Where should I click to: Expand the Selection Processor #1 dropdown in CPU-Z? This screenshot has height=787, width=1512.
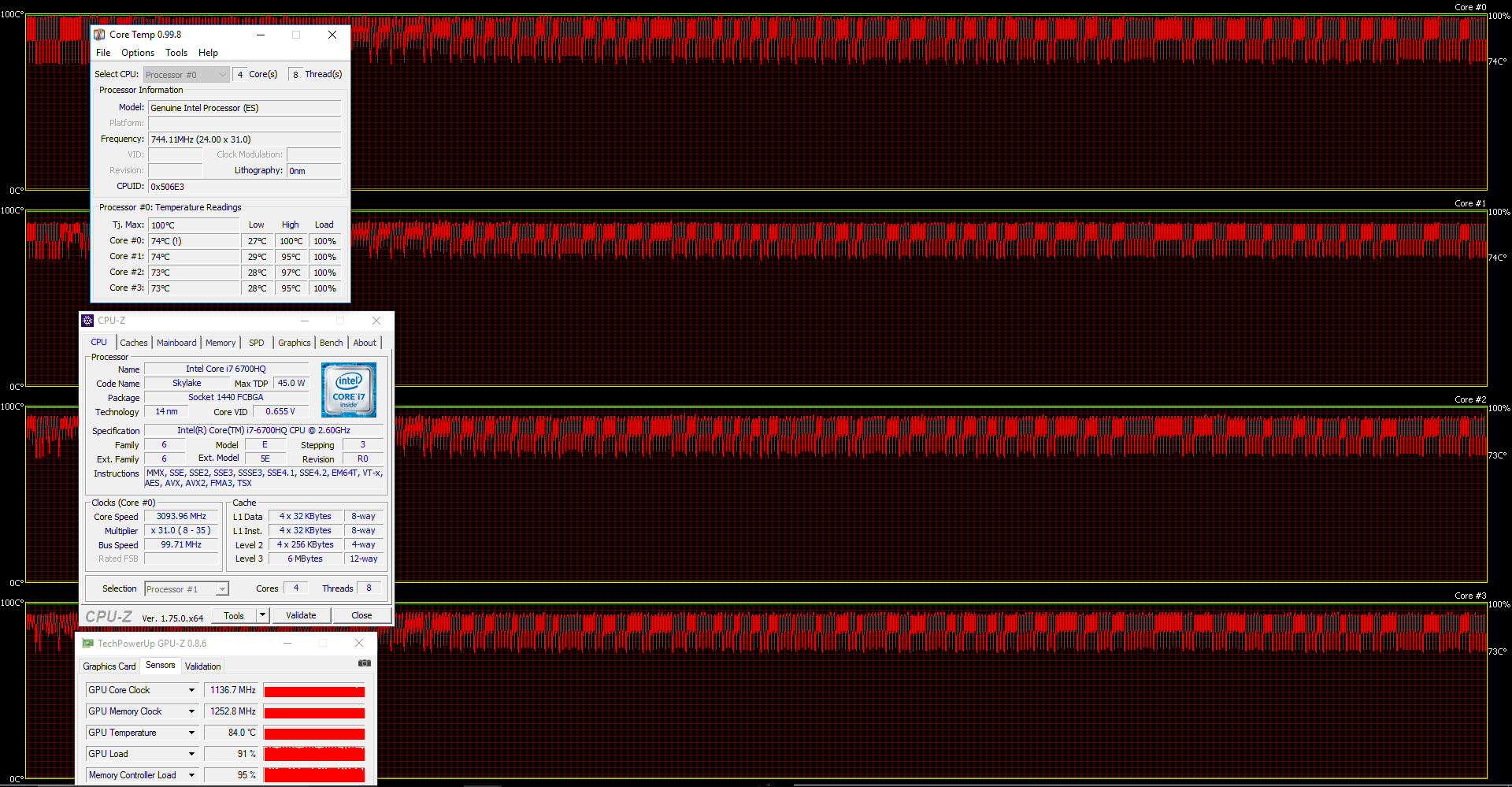187,589
